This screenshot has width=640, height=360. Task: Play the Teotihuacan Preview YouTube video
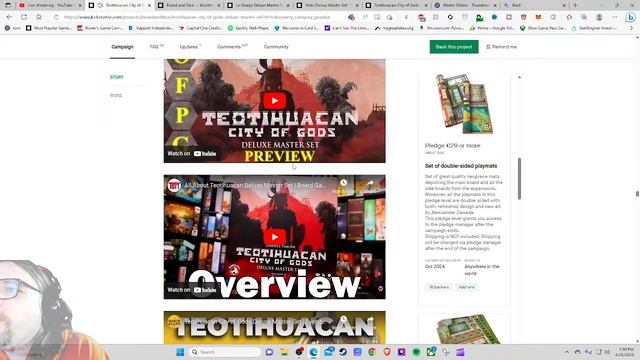click(274, 101)
